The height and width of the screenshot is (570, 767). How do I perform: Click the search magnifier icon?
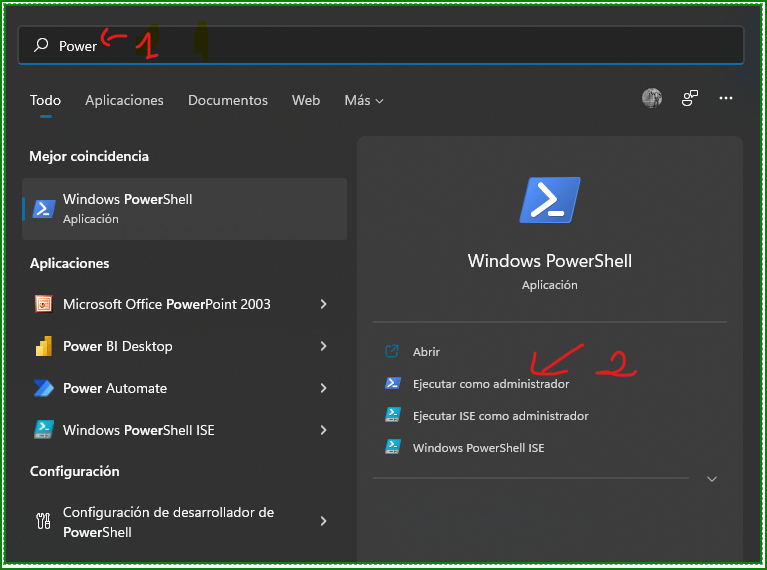tap(41, 45)
